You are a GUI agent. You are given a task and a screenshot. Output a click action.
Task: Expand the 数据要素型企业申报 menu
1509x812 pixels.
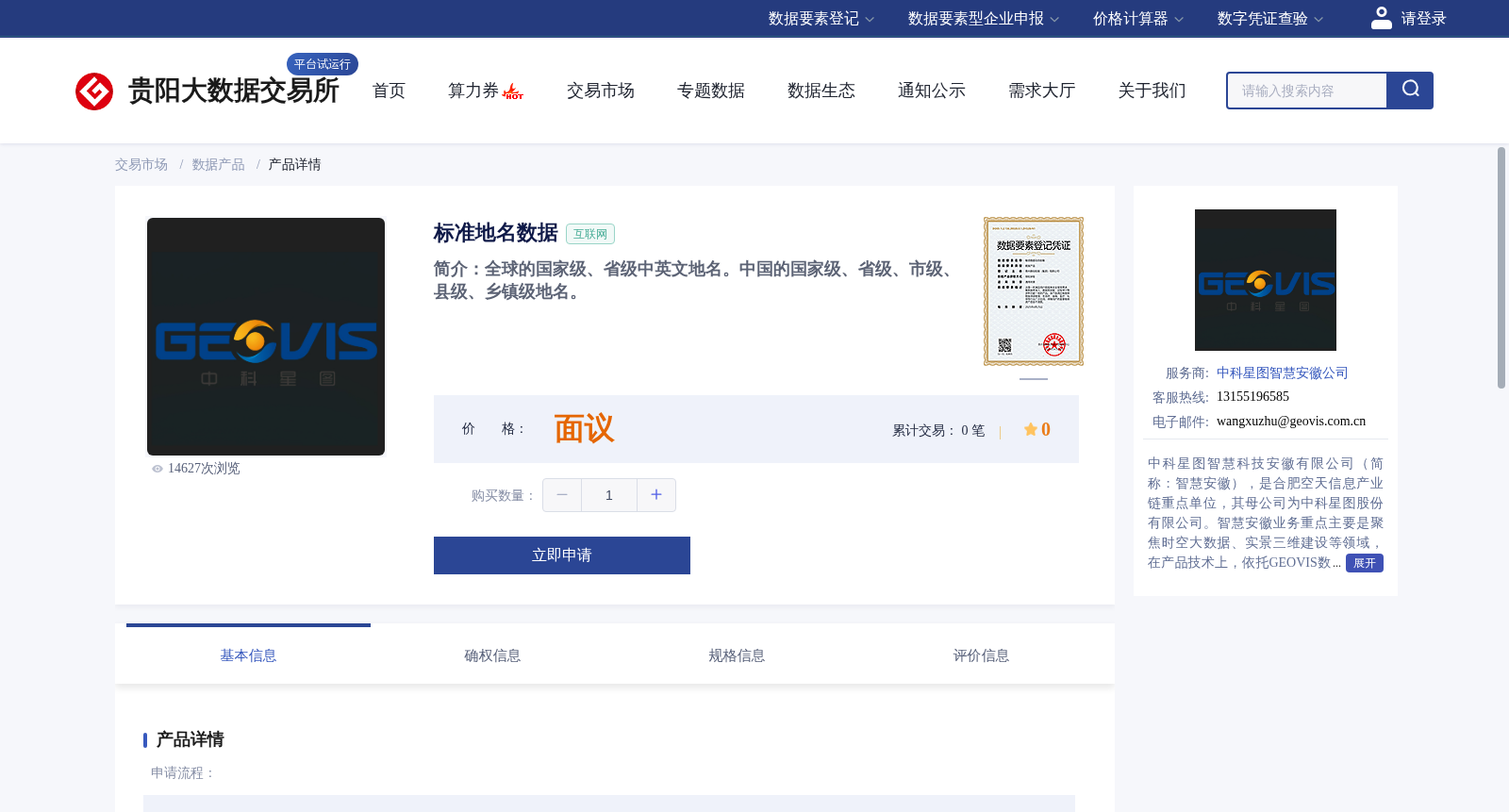click(x=984, y=19)
